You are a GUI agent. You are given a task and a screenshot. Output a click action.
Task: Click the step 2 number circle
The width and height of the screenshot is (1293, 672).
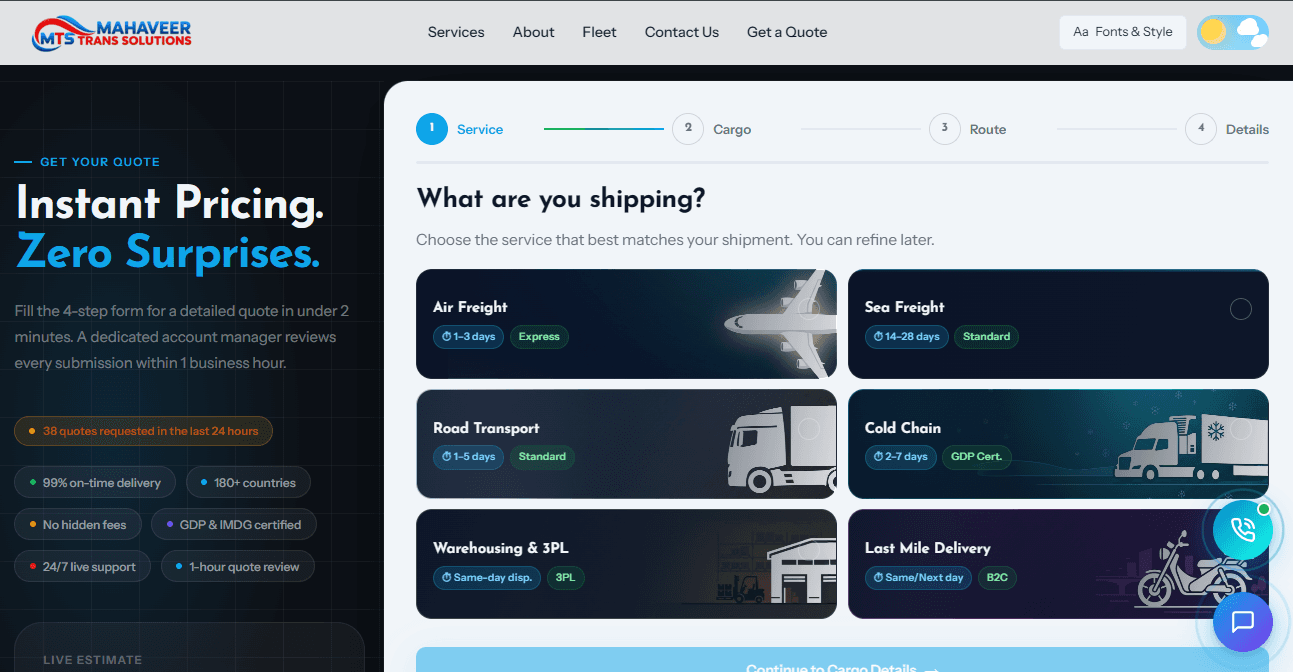(688, 129)
